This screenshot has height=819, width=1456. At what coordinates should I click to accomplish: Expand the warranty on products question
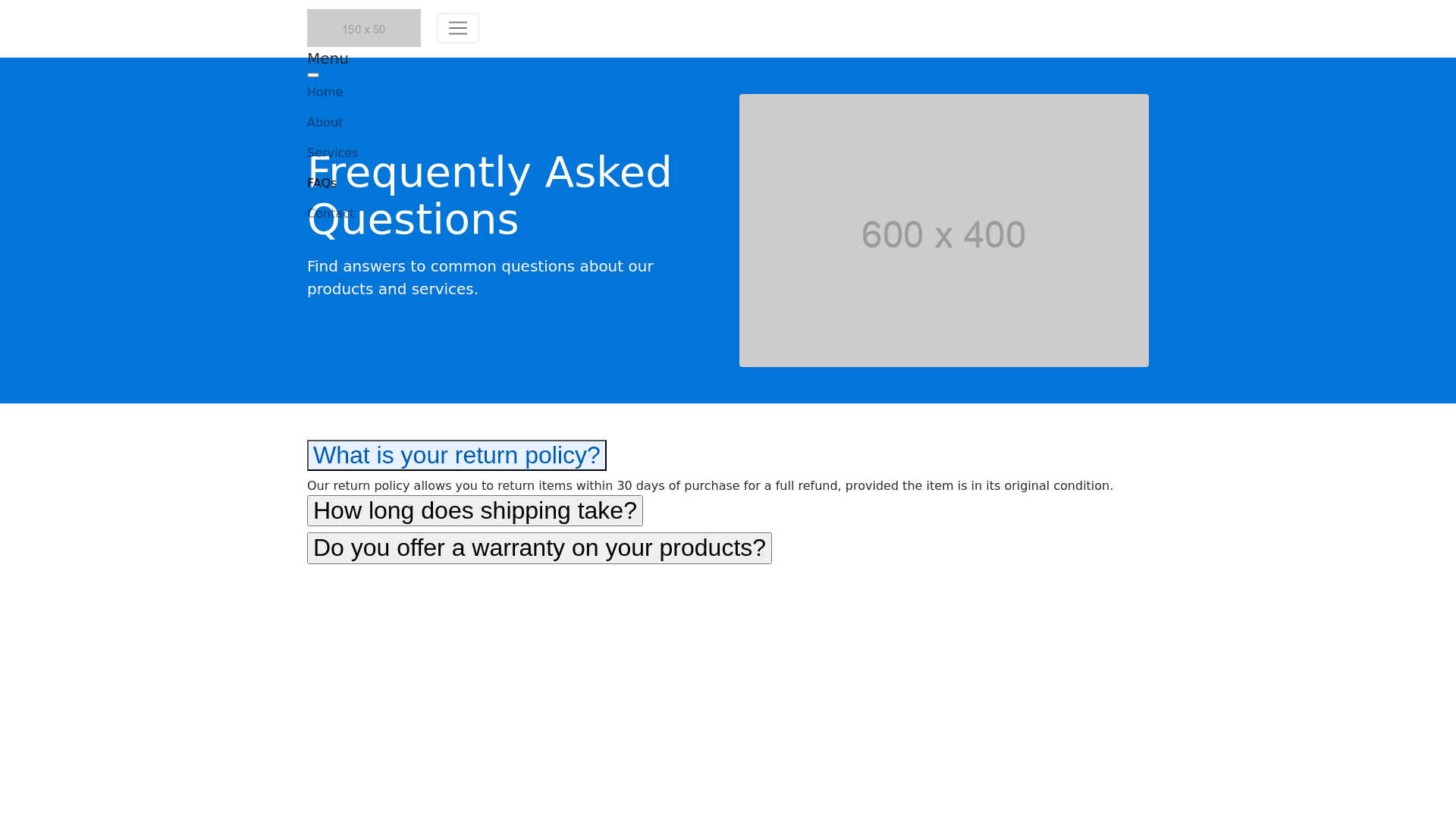click(539, 548)
